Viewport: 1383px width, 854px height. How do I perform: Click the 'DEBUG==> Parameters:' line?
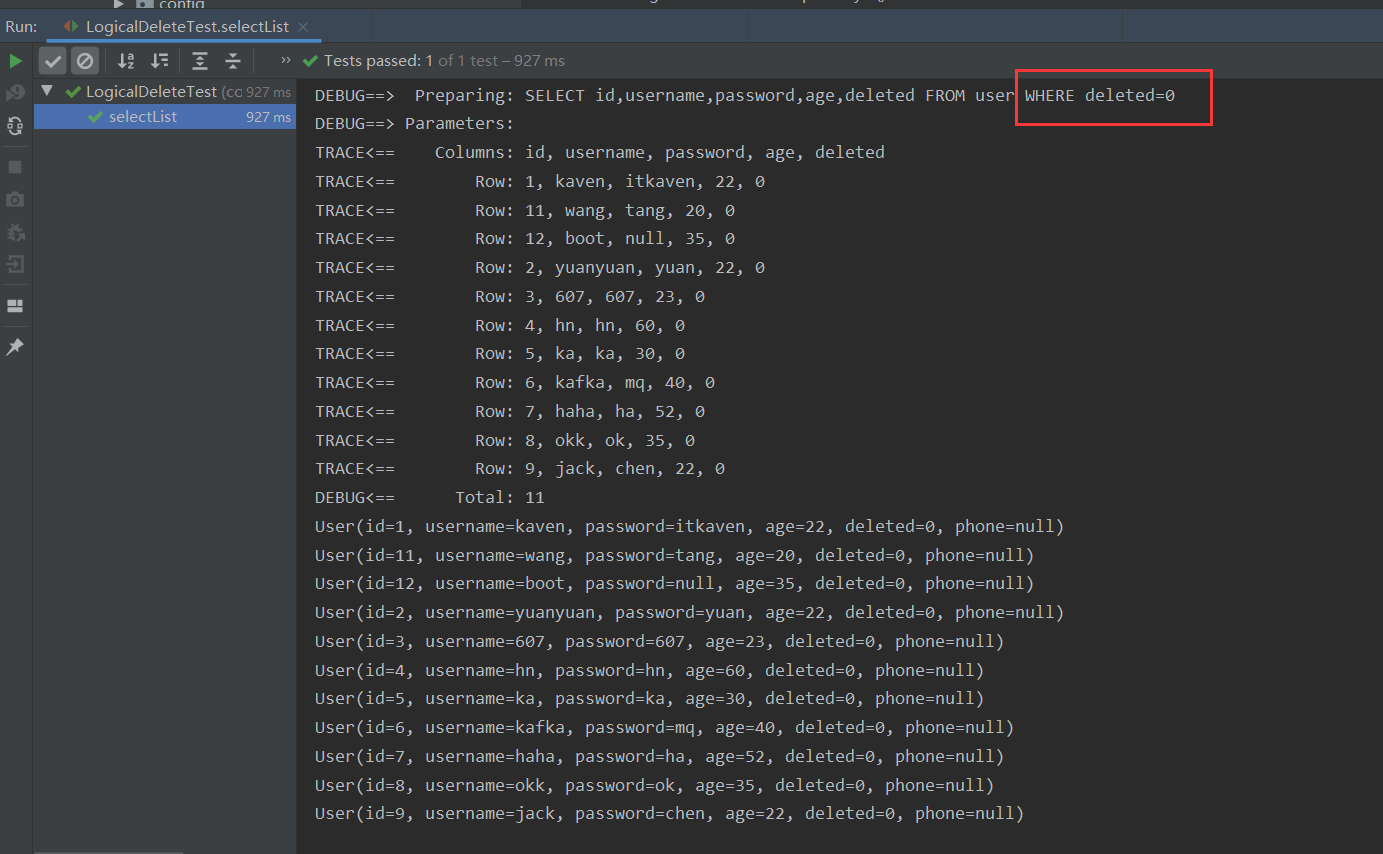pyautogui.click(x=414, y=124)
